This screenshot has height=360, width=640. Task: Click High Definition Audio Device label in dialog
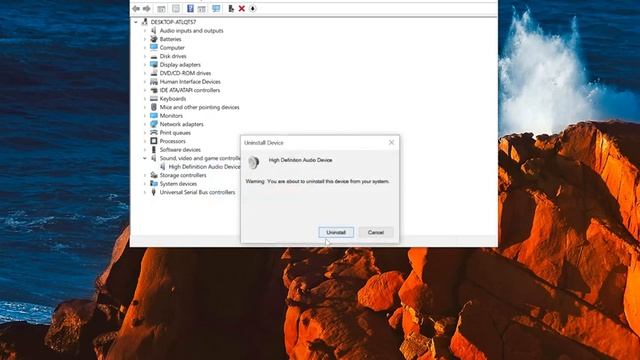(300, 160)
